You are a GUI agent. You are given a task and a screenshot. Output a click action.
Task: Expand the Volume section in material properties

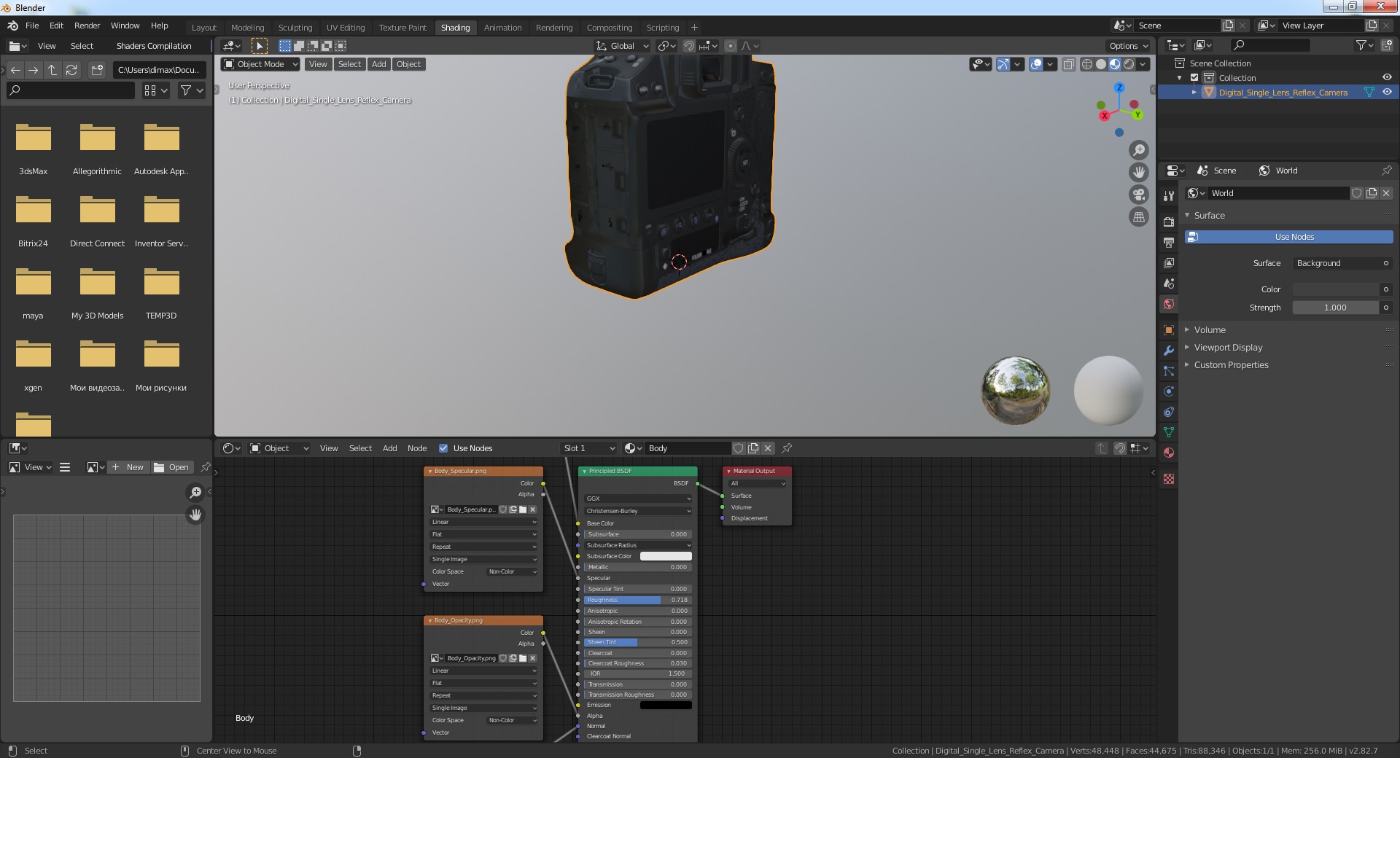tap(1210, 329)
